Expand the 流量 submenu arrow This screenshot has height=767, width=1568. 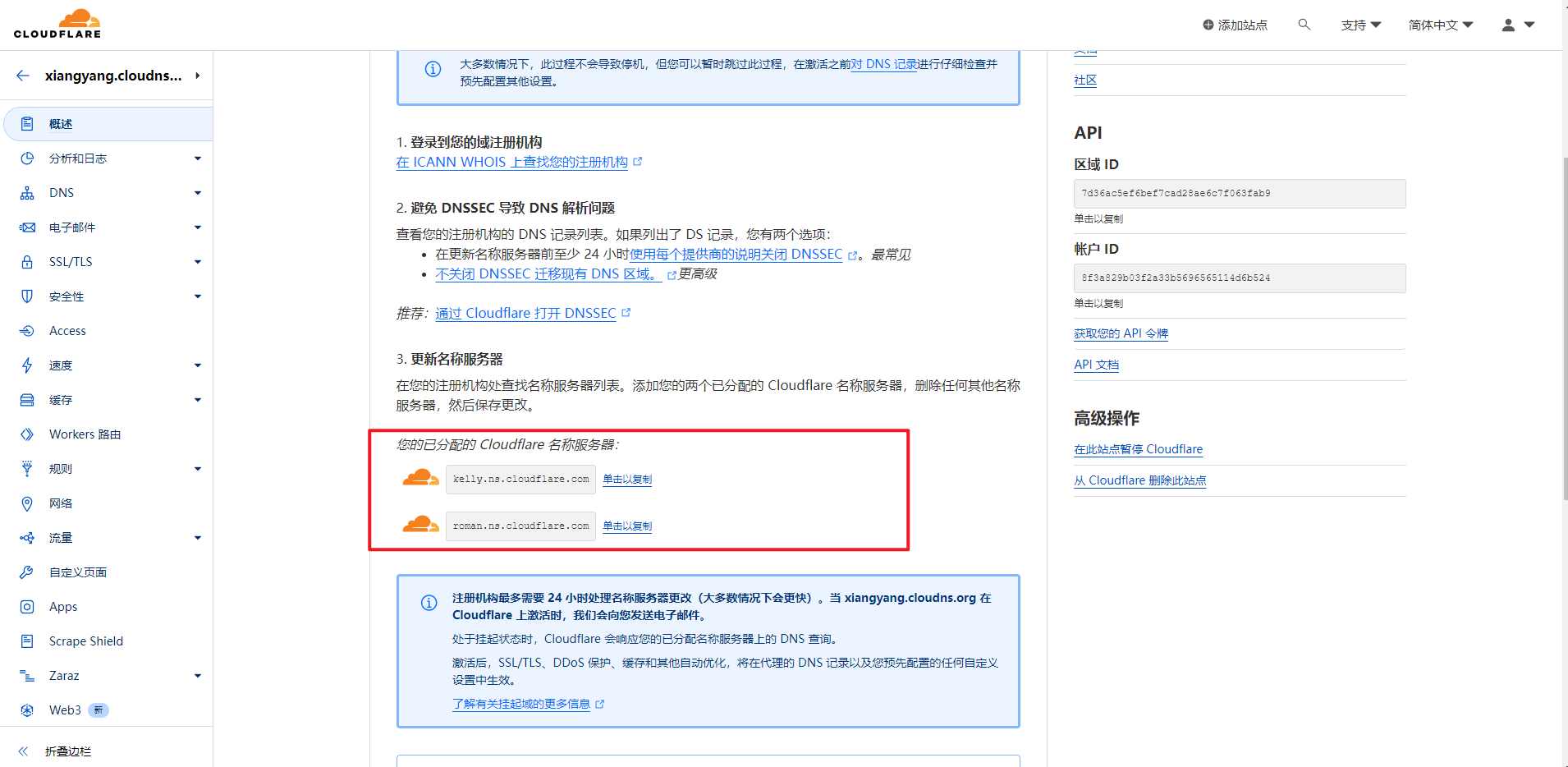198,538
